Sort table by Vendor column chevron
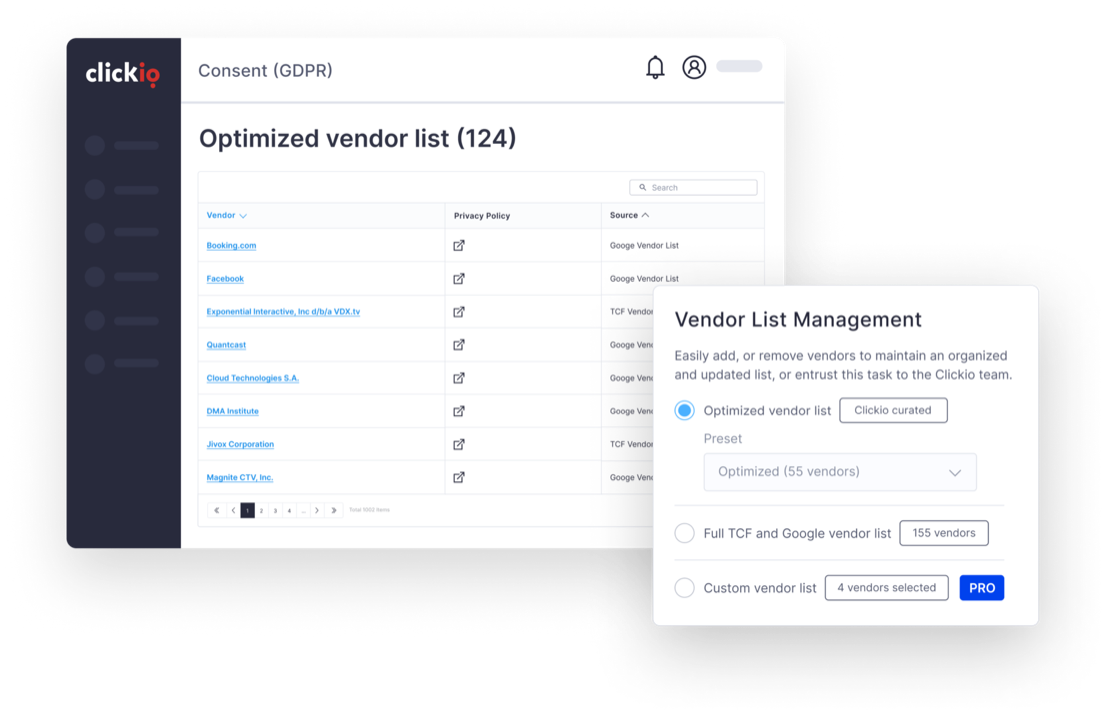The image size is (1112, 720). [243, 216]
